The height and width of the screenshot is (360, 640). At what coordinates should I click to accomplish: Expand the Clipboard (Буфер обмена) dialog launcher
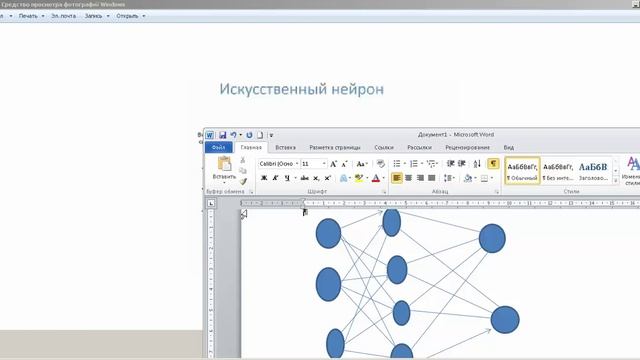click(x=251, y=191)
